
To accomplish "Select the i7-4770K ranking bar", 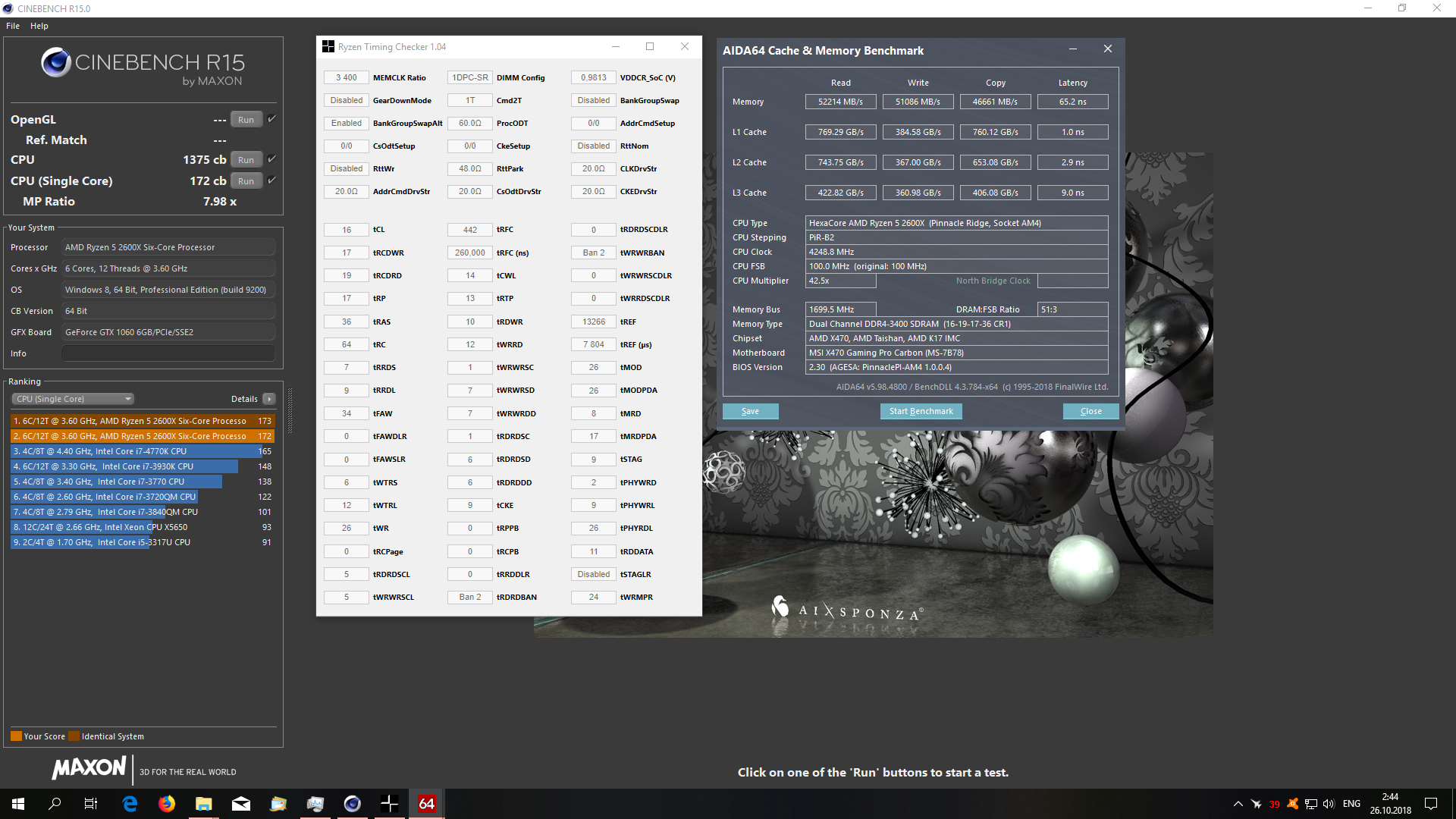I will 136,451.
